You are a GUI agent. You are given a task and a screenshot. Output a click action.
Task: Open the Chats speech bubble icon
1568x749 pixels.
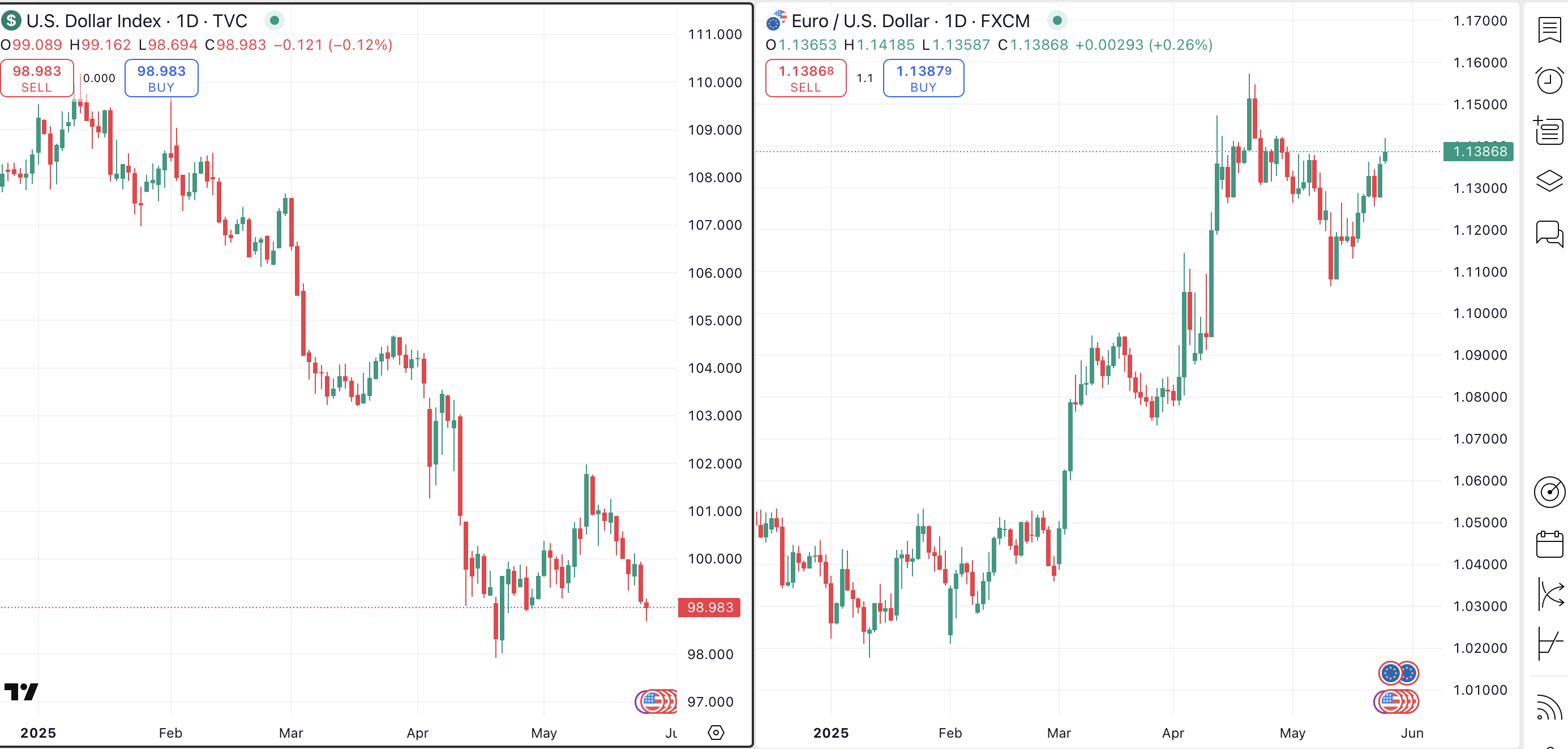1549,233
